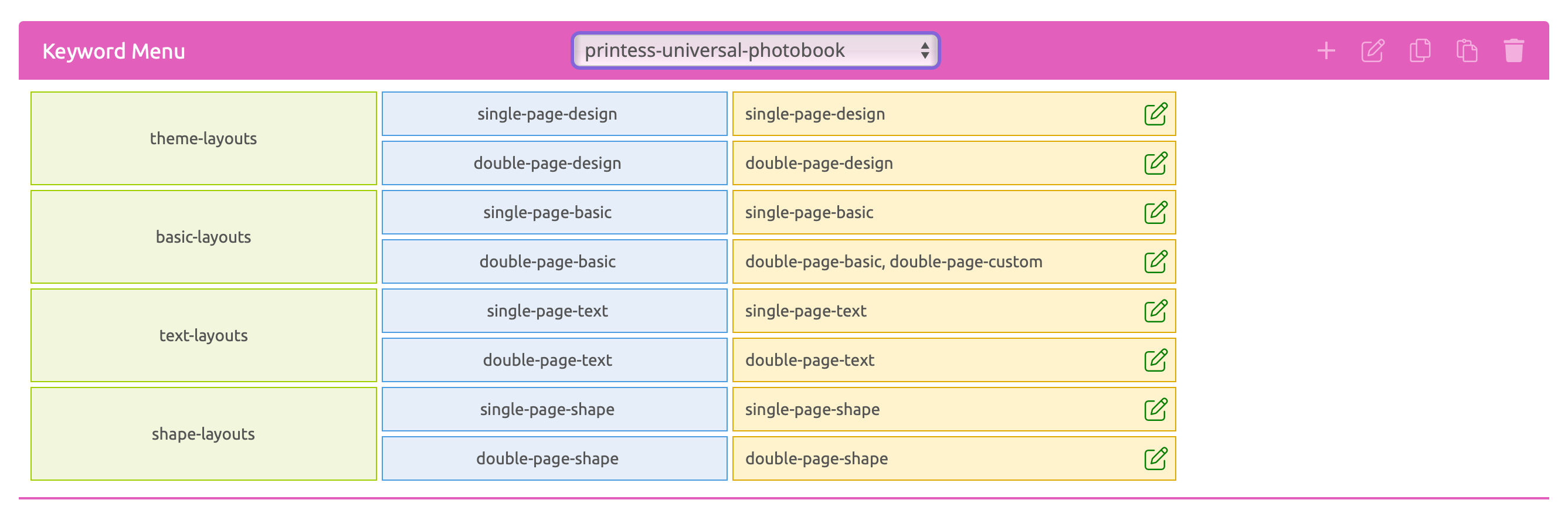Click the yellow double-page-shape keyword text
Viewport: 1568px width, 510px height.
tap(816, 460)
